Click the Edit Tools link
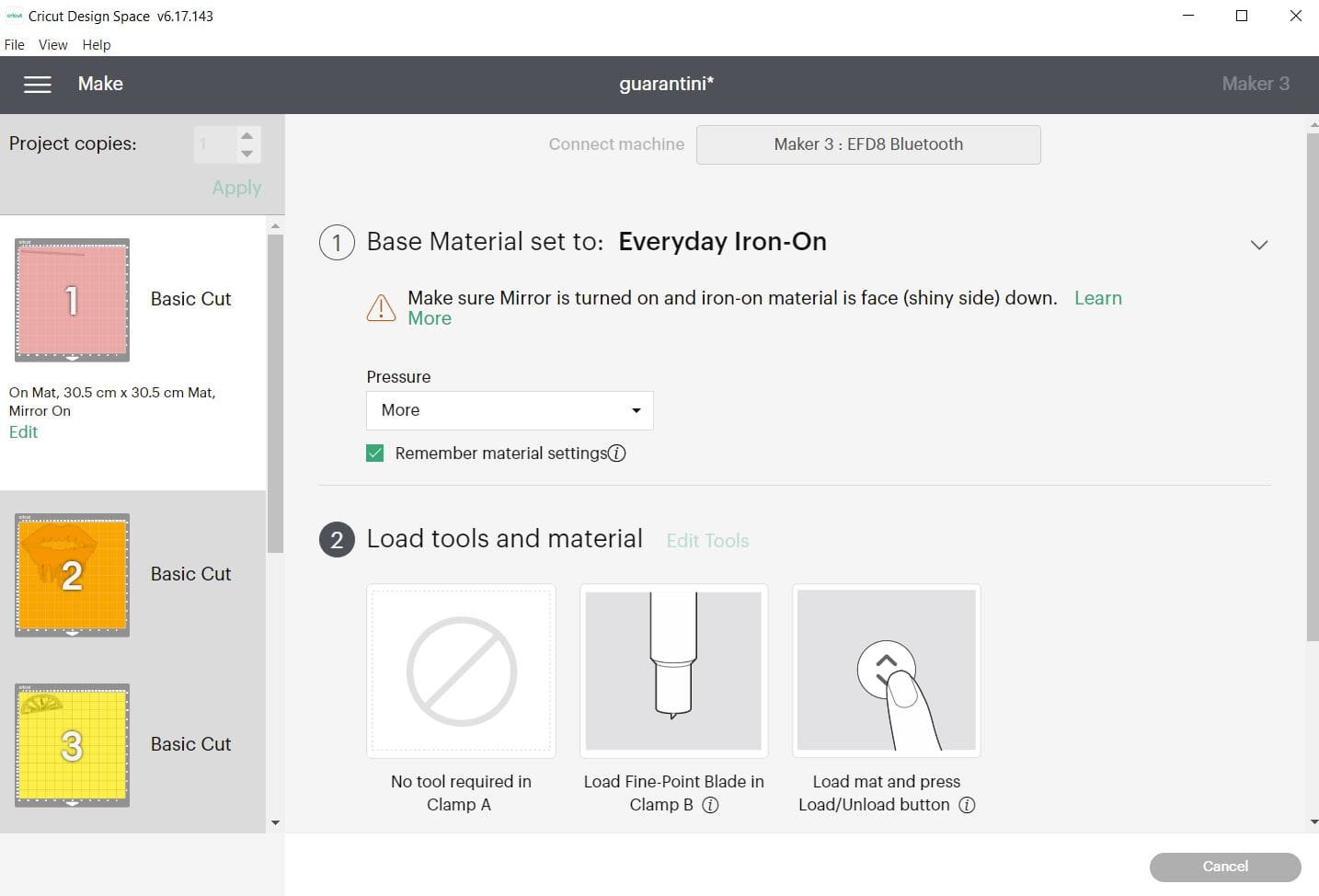Image resolution: width=1319 pixels, height=896 pixels. click(707, 541)
